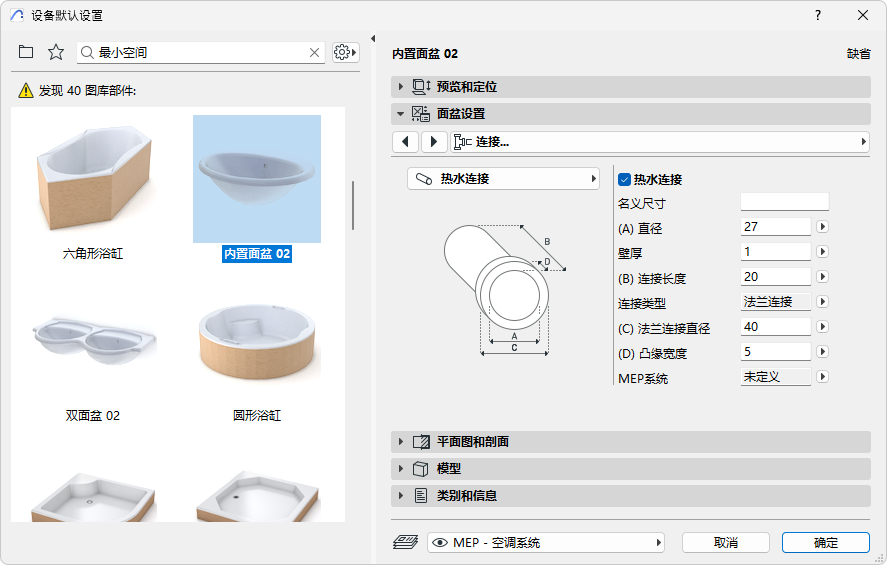Click the 面盆设置 panel icon
The width and height of the screenshot is (887, 565).
421,114
